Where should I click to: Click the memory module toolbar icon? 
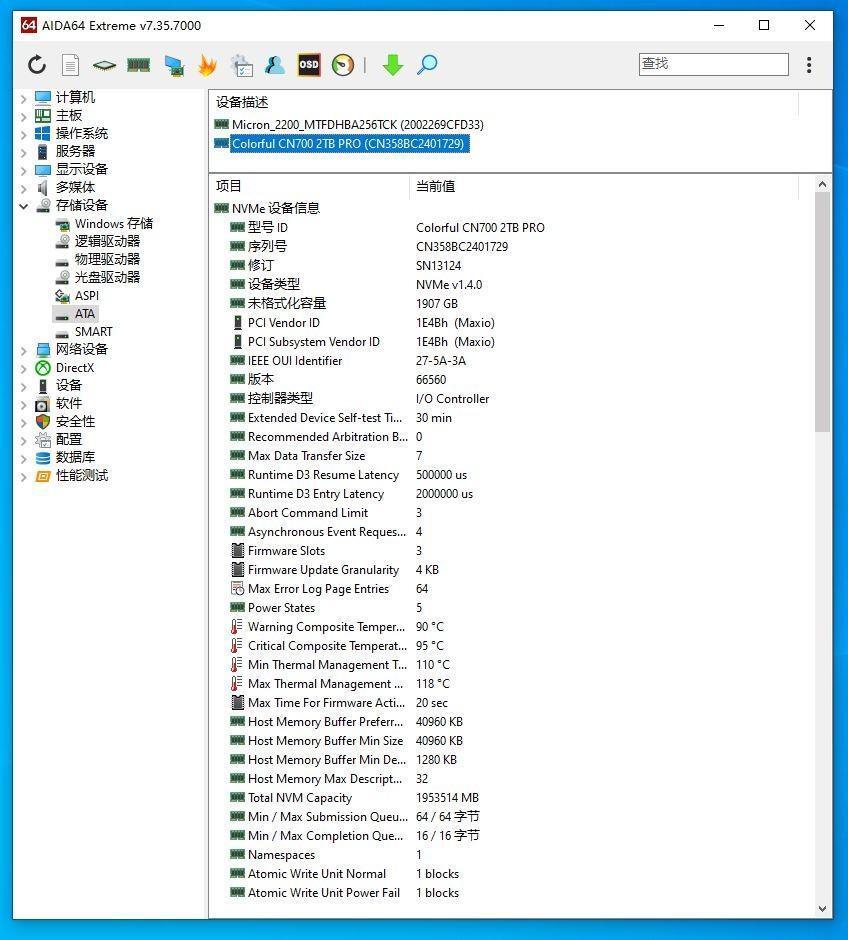tap(138, 64)
